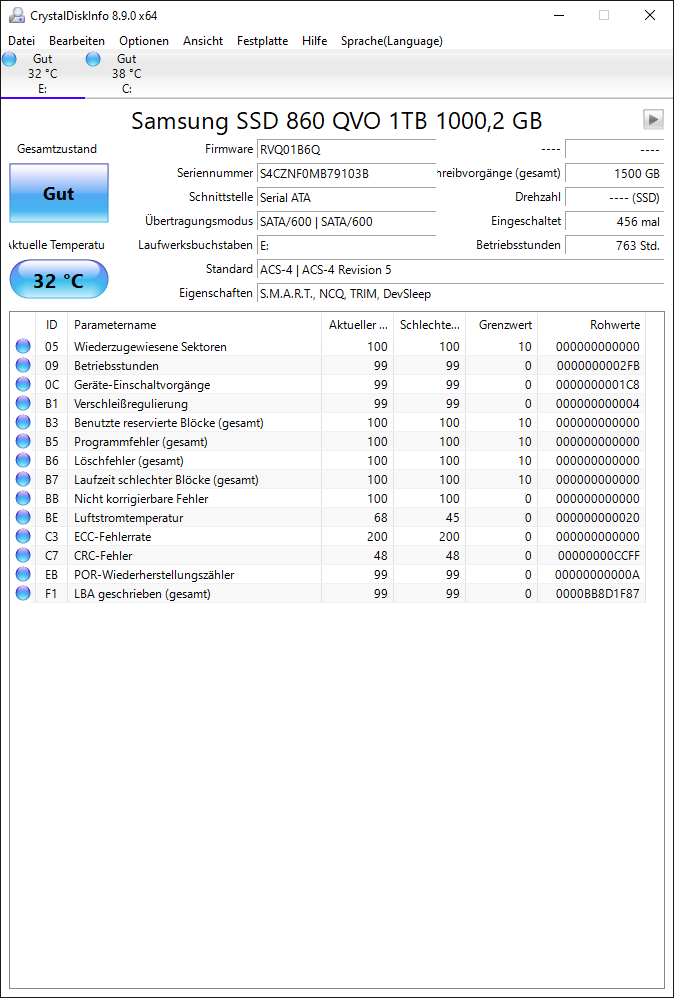
Task: Click status orb of Laufzeit schlechter Blöcke row
Action: 23,479
